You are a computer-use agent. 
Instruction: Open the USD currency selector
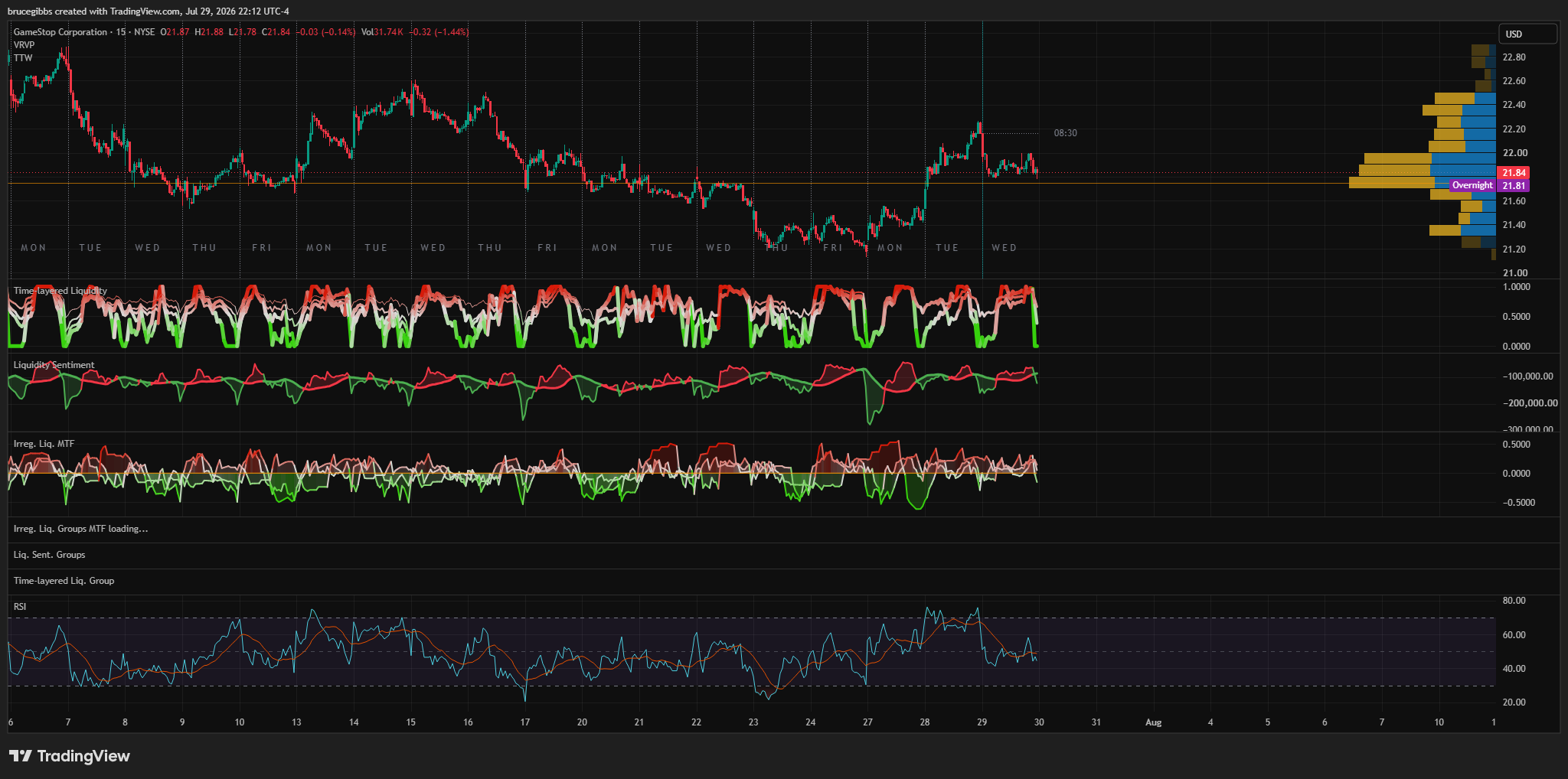pos(1527,34)
